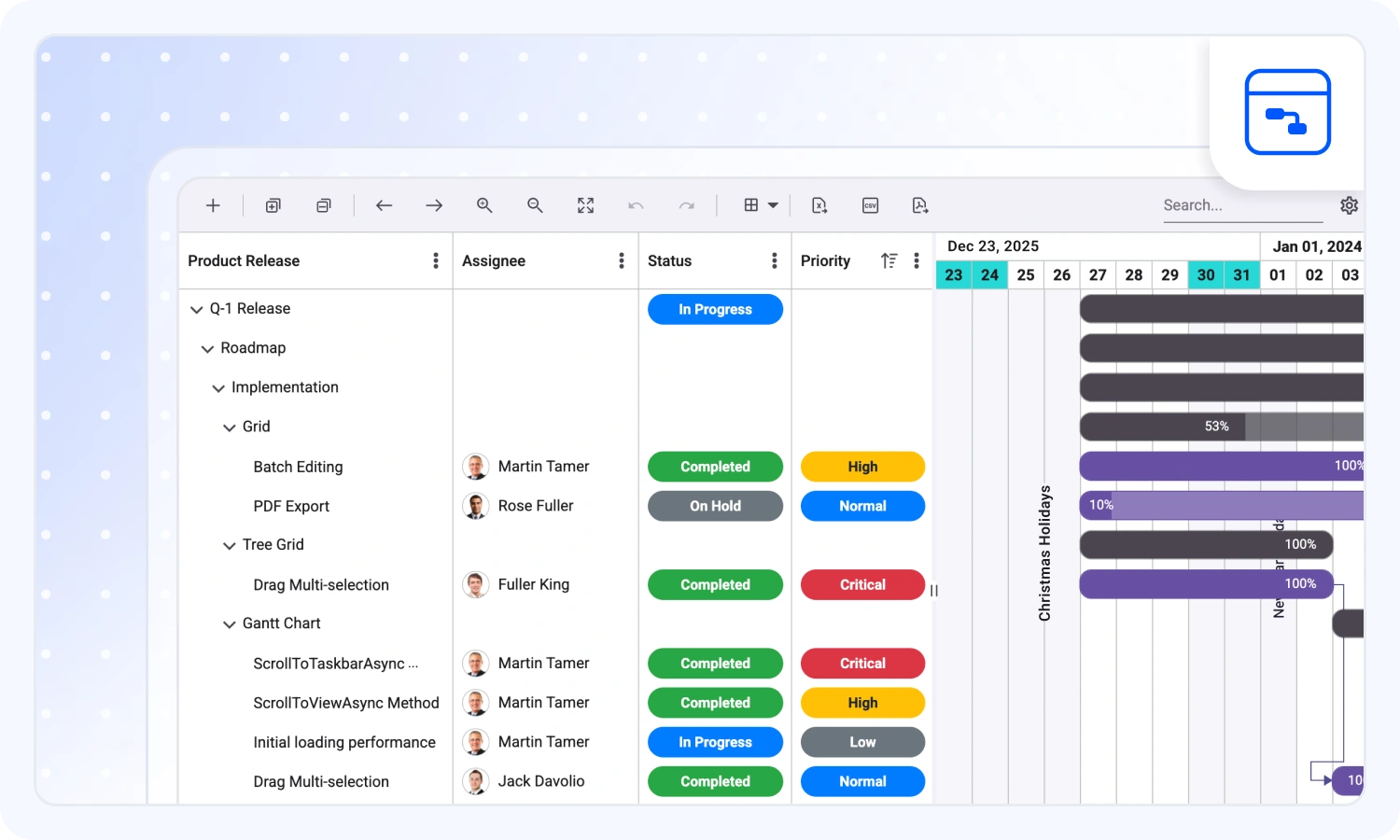
Task: Click Batch Editing purple taskbar
Action: click(1222, 466)
